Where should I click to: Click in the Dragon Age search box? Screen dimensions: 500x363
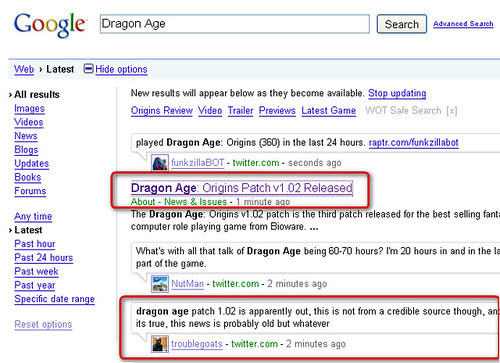tap(235, 24)
